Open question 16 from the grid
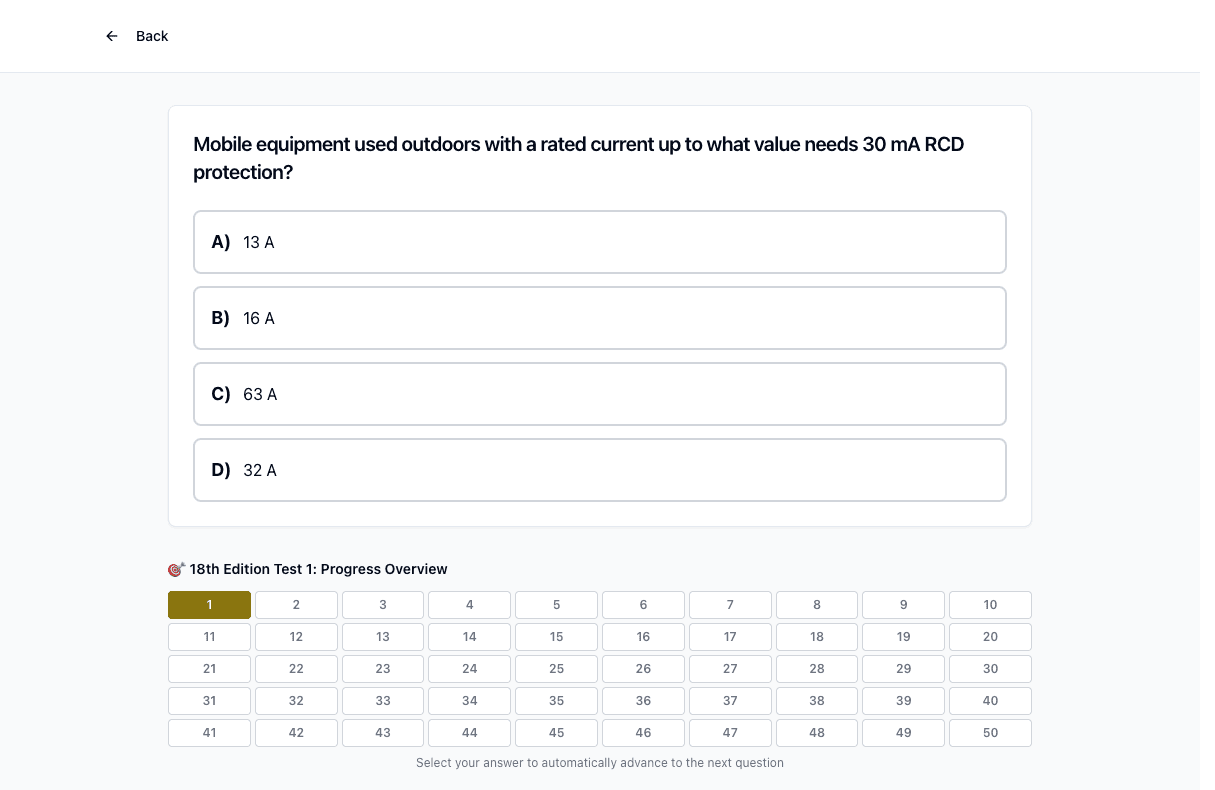Image resolution: width=1215 pixels, height=790 pixels. point(643,637)
